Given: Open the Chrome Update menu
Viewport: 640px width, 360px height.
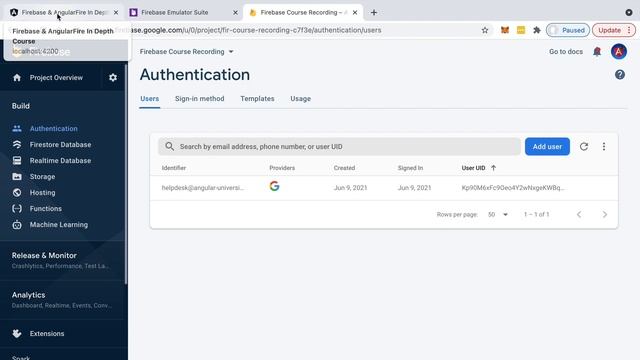Looking at the screenshot, I should (x=613, y=30).
